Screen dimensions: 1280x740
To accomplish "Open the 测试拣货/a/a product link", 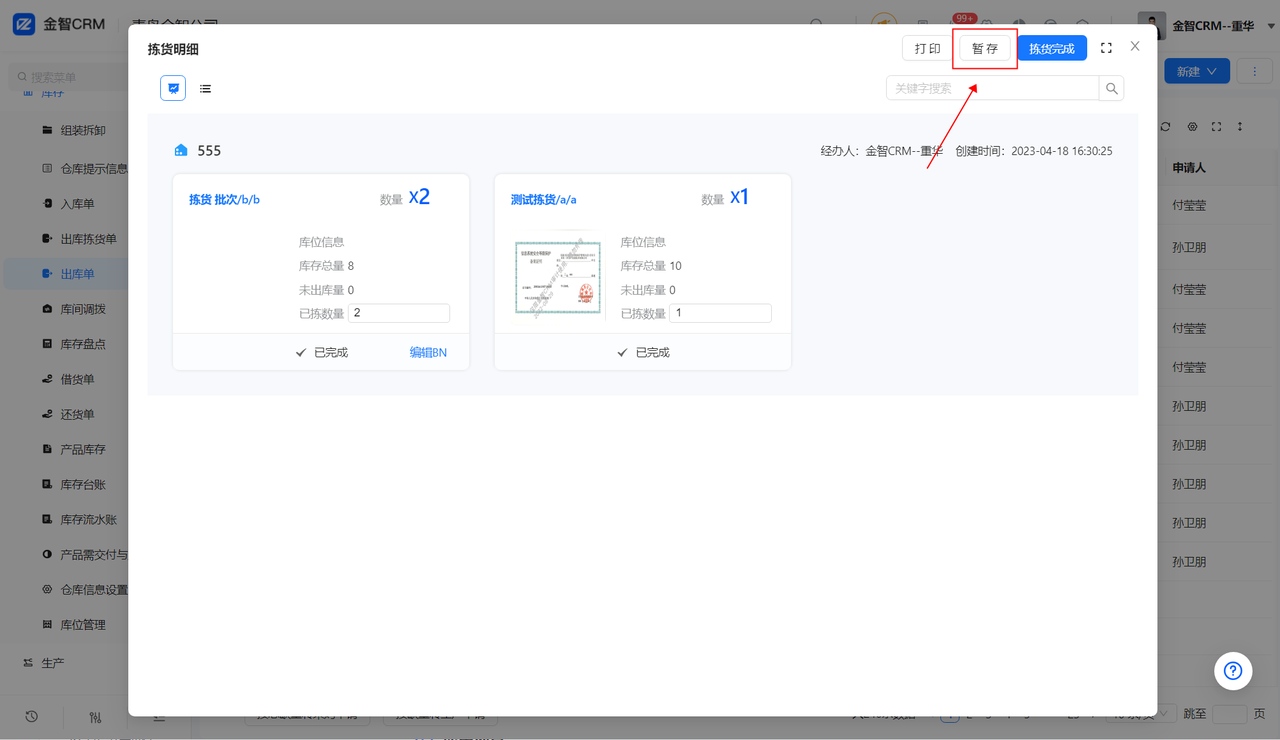I will tap(543, 199).
